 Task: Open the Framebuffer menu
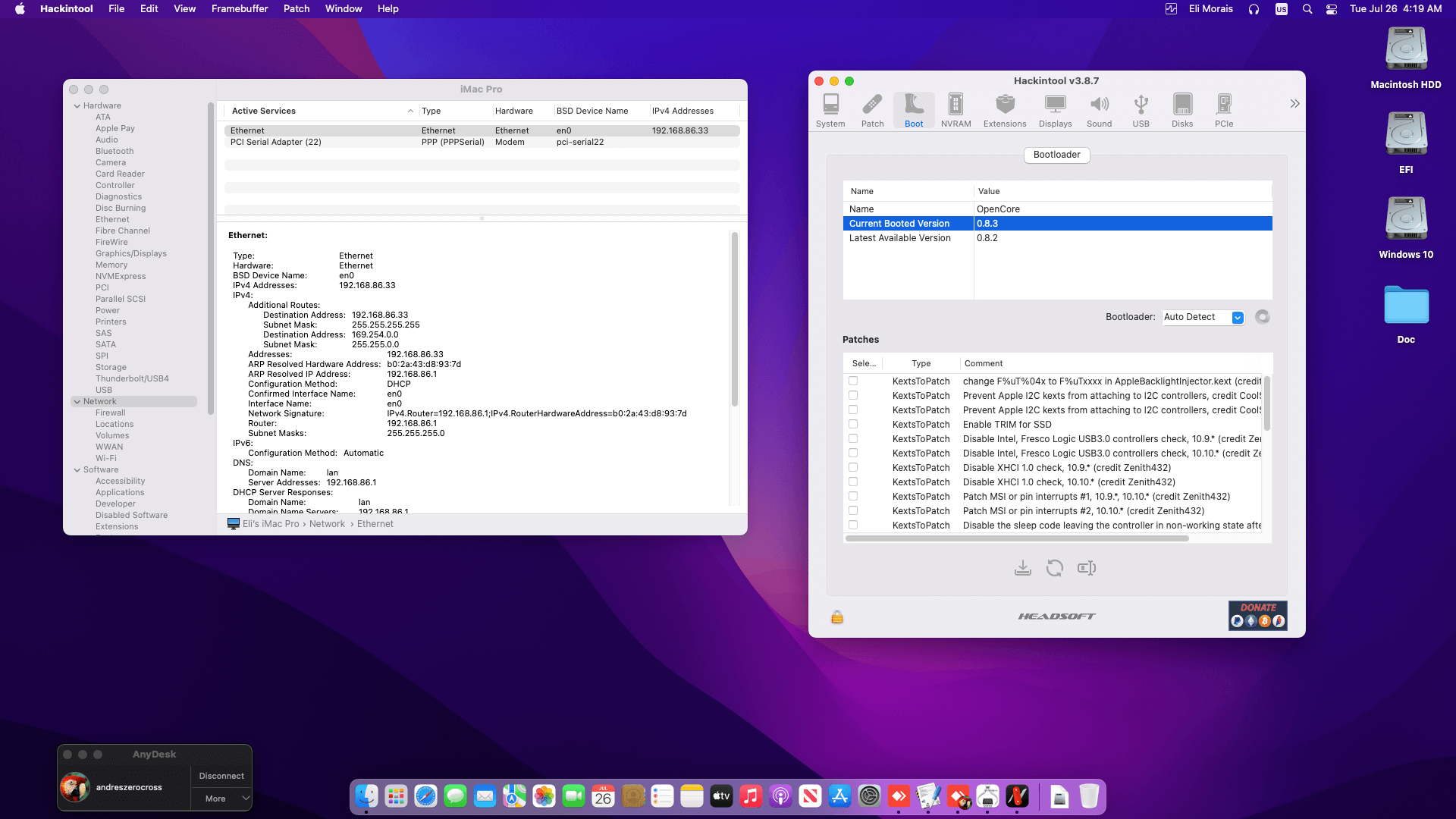tap(240, 8)
